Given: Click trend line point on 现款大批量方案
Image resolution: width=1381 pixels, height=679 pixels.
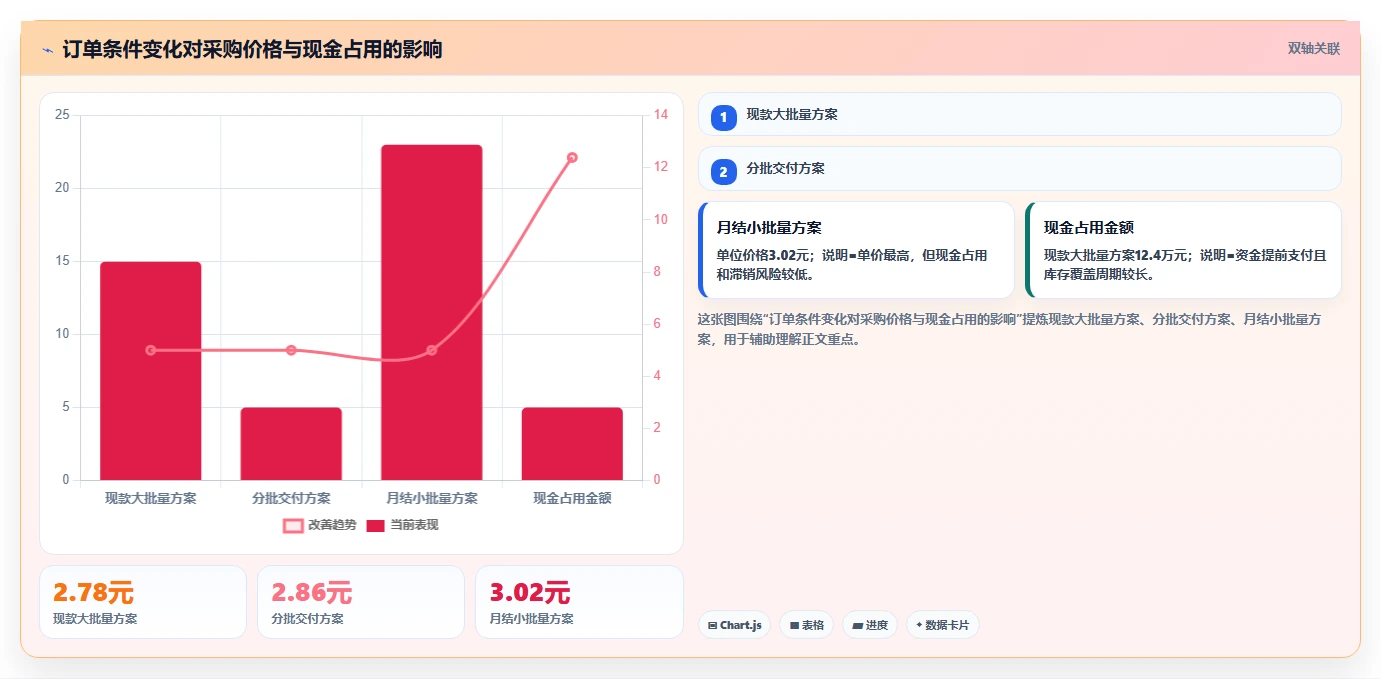Looking at the screenshot, I should pos(151,350).
